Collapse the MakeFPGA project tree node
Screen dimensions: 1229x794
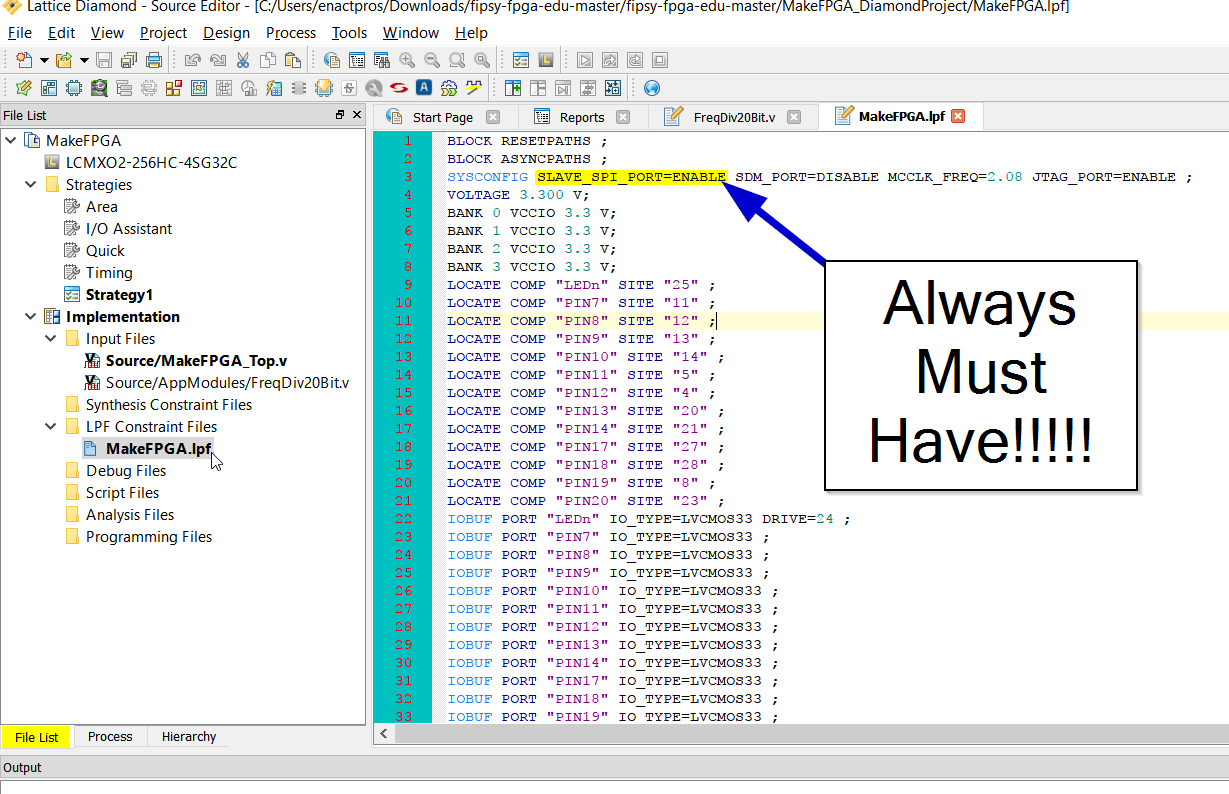pyautogui.click(x=11, y=141)
